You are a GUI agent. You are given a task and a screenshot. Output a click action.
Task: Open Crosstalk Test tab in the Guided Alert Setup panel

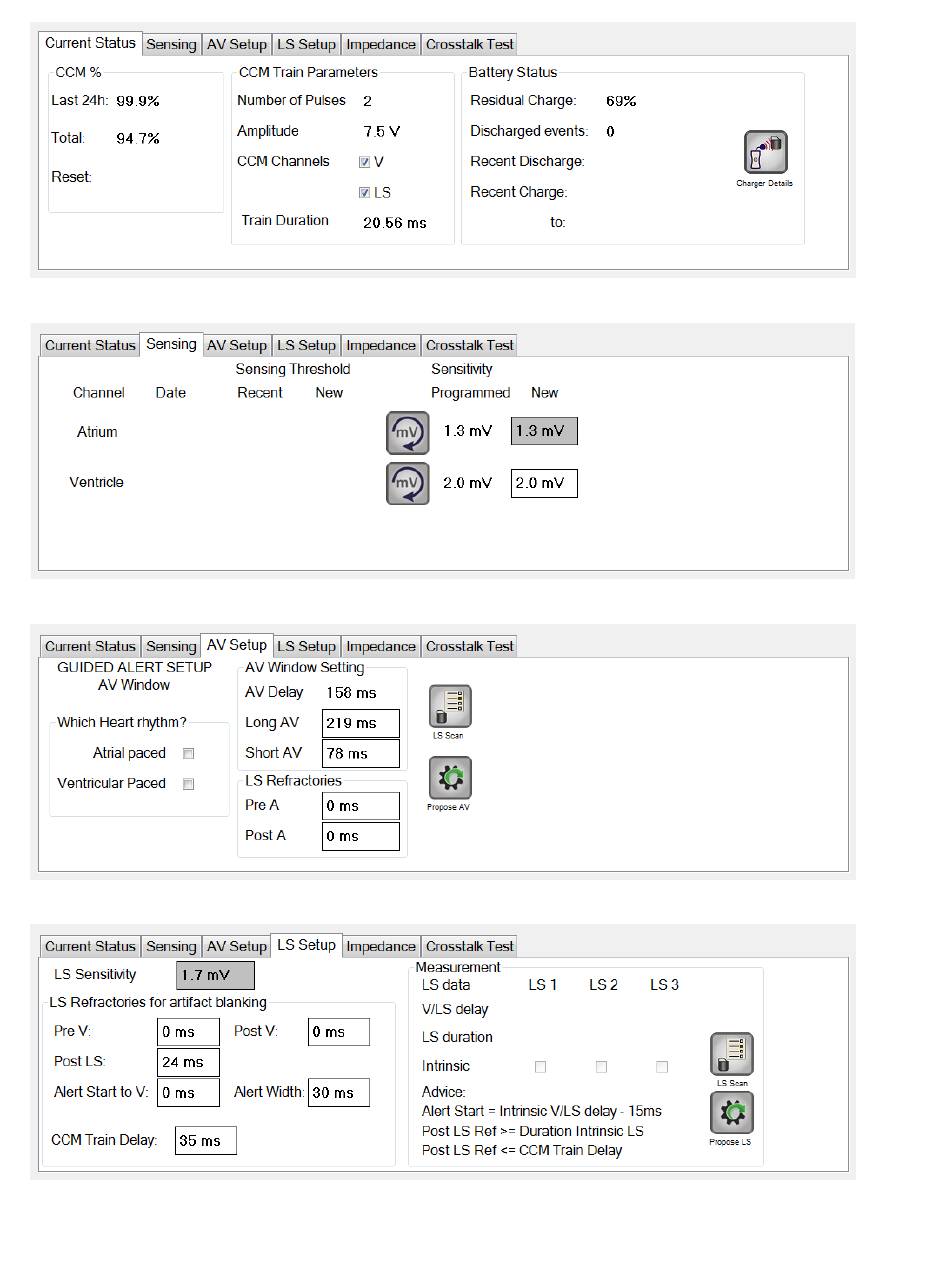[x=470, y=646]
